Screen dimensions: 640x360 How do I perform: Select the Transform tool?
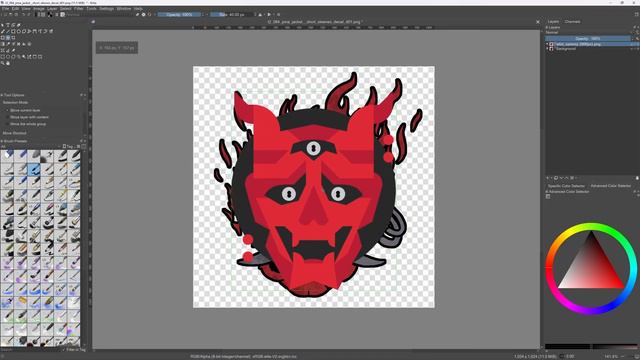(x=2, y=38)
